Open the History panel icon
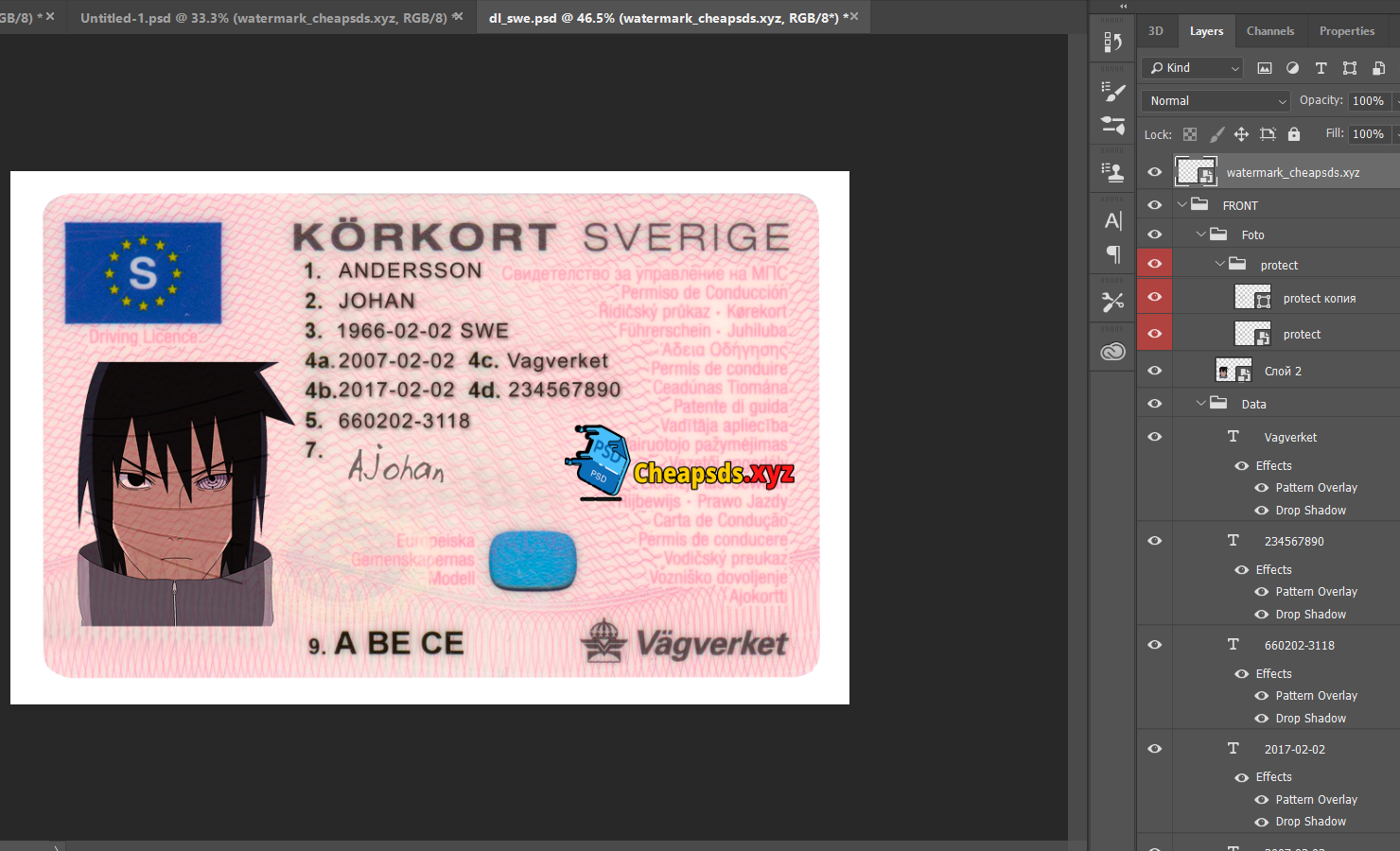Image resolution: width=1400 pixels, height=851 pixels. [x=1113, y=42]
